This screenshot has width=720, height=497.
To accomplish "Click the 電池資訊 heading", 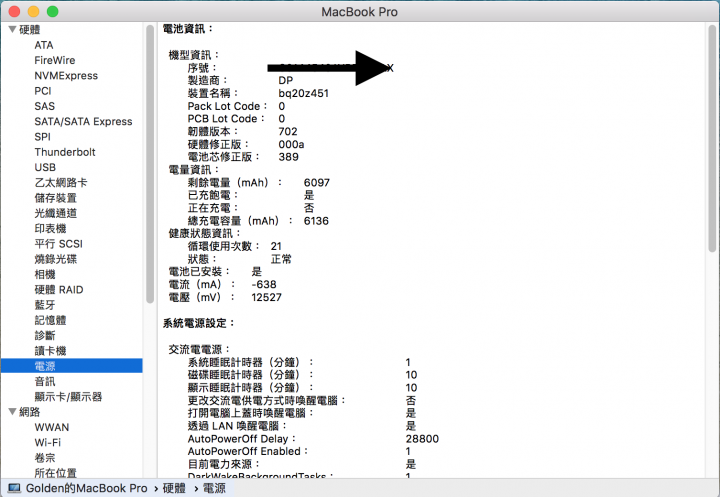I will (x=188, y=28).
